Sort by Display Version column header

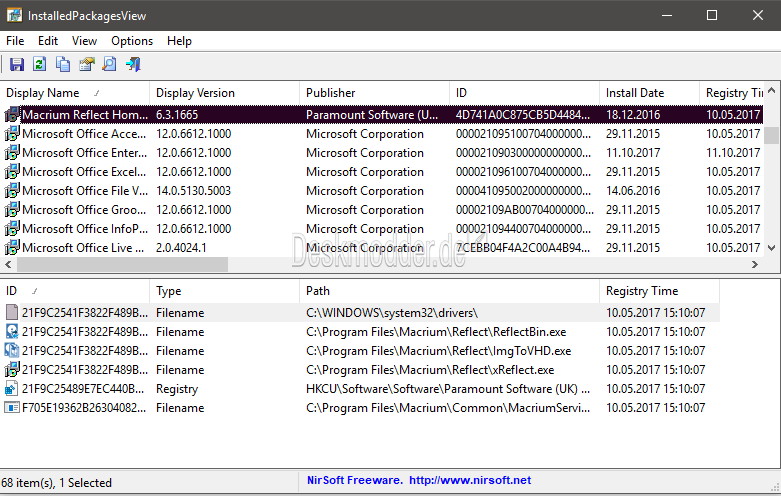tap(225, 93)
